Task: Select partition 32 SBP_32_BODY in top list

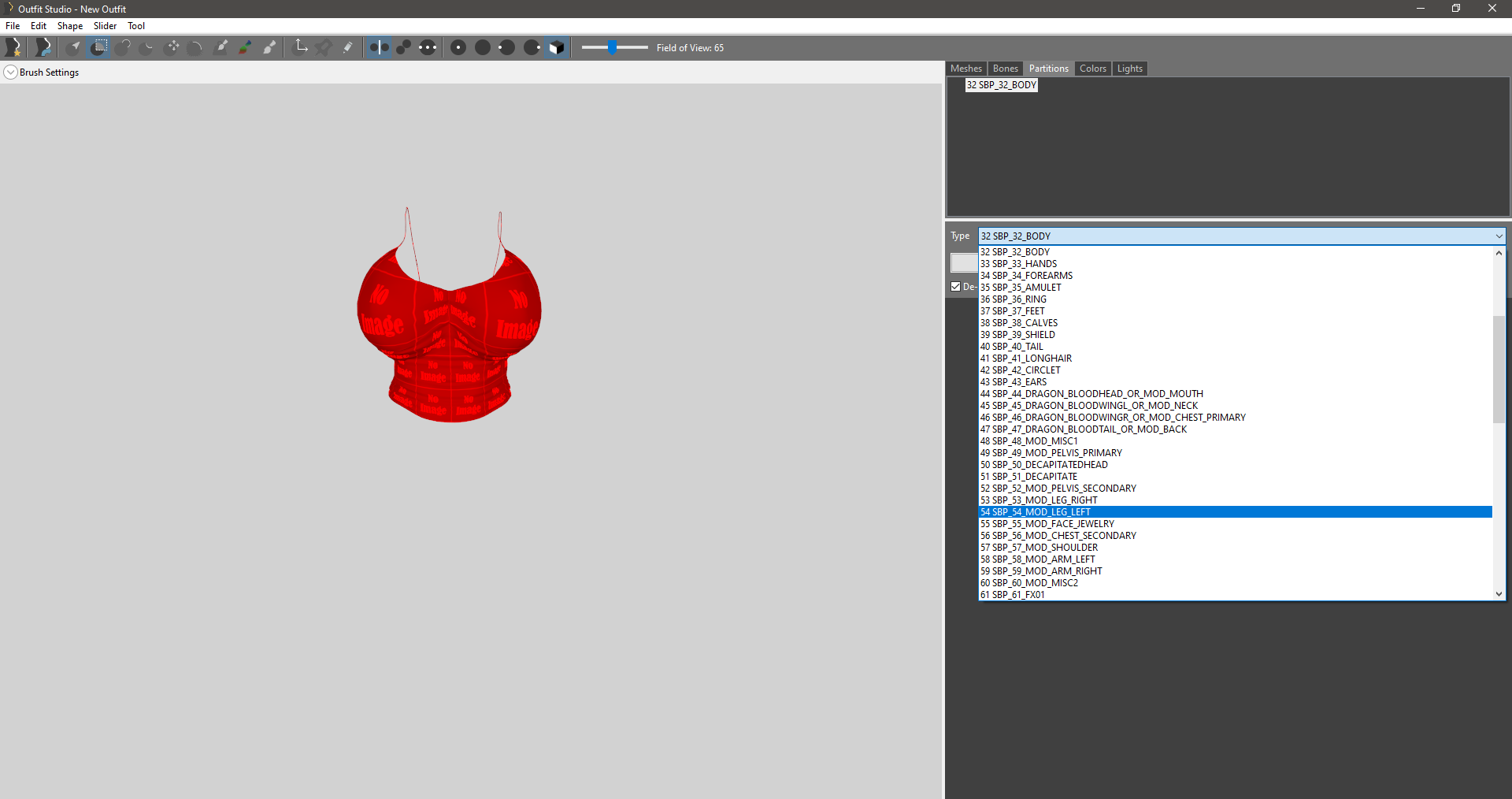Action: [x=1002, y=85]
